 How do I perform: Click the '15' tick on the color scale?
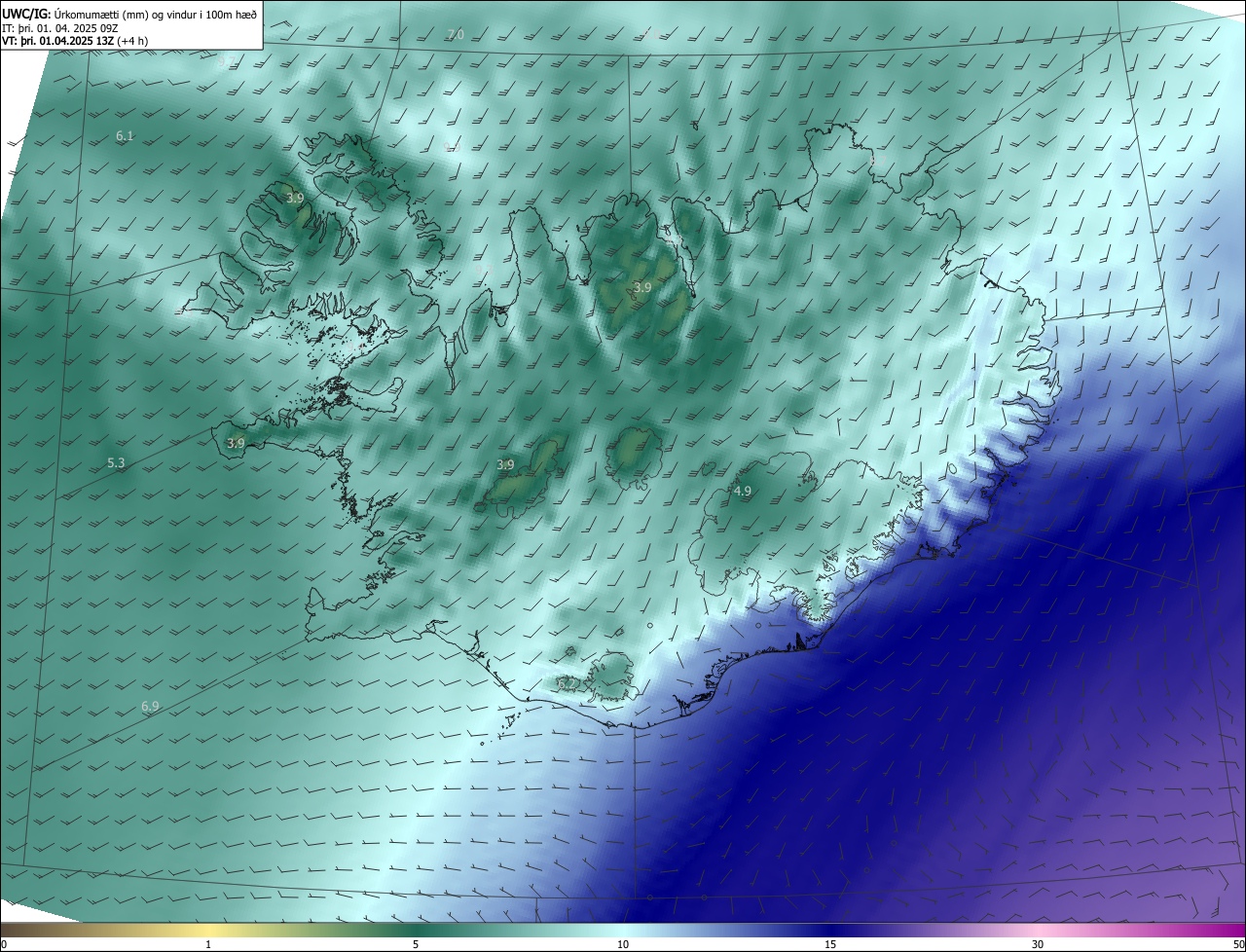pos(830,944)
